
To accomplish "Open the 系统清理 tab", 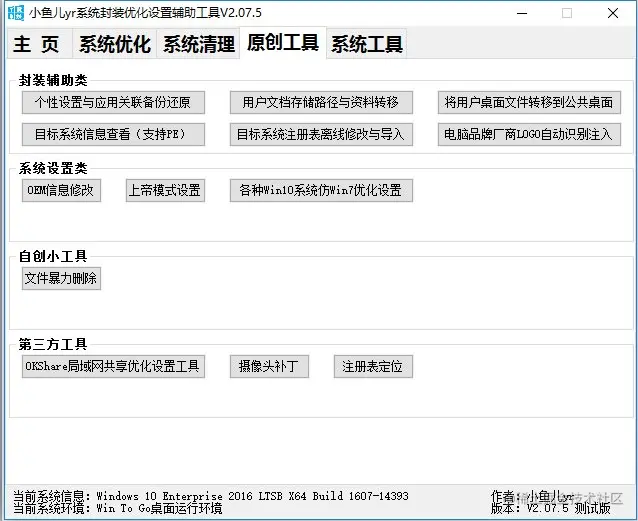I will pyautogui.click(x=199, y=44).
